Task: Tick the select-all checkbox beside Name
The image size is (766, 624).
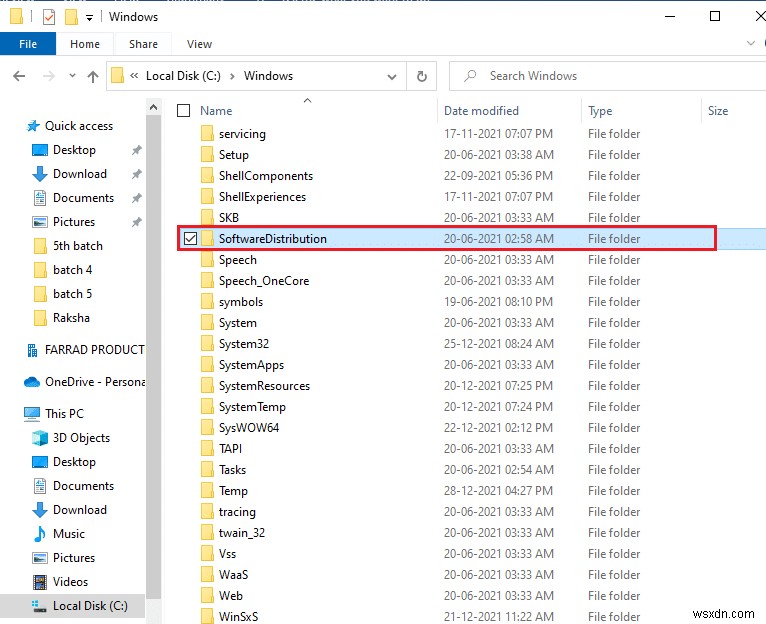Action: [x=183, y=111]
